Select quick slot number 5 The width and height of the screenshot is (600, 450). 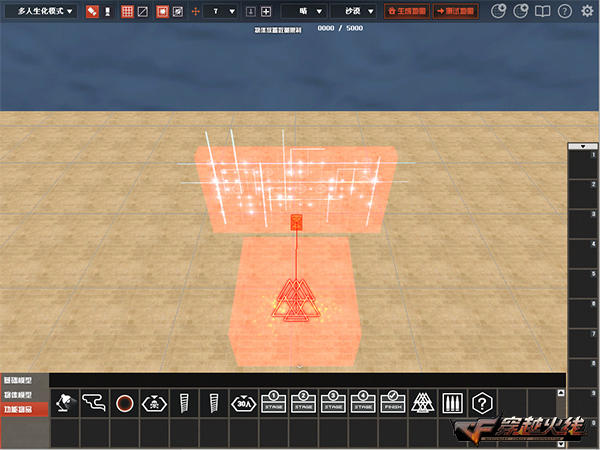click(583, 283)
